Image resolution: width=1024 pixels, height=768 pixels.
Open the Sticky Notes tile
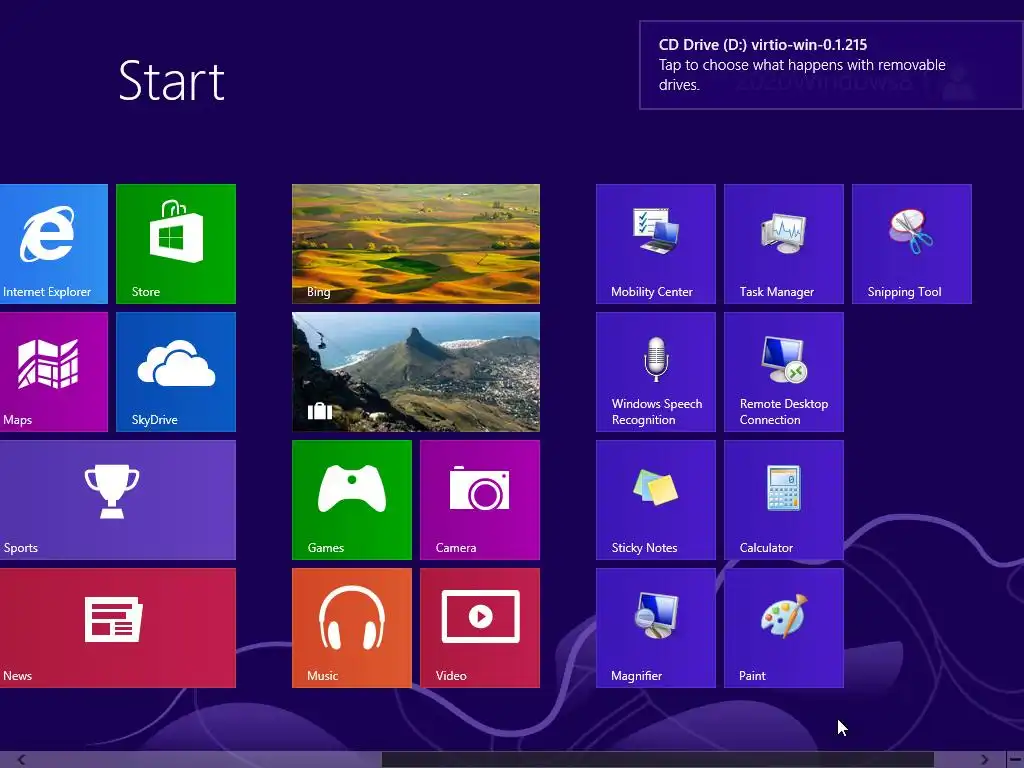pos(656,500)
